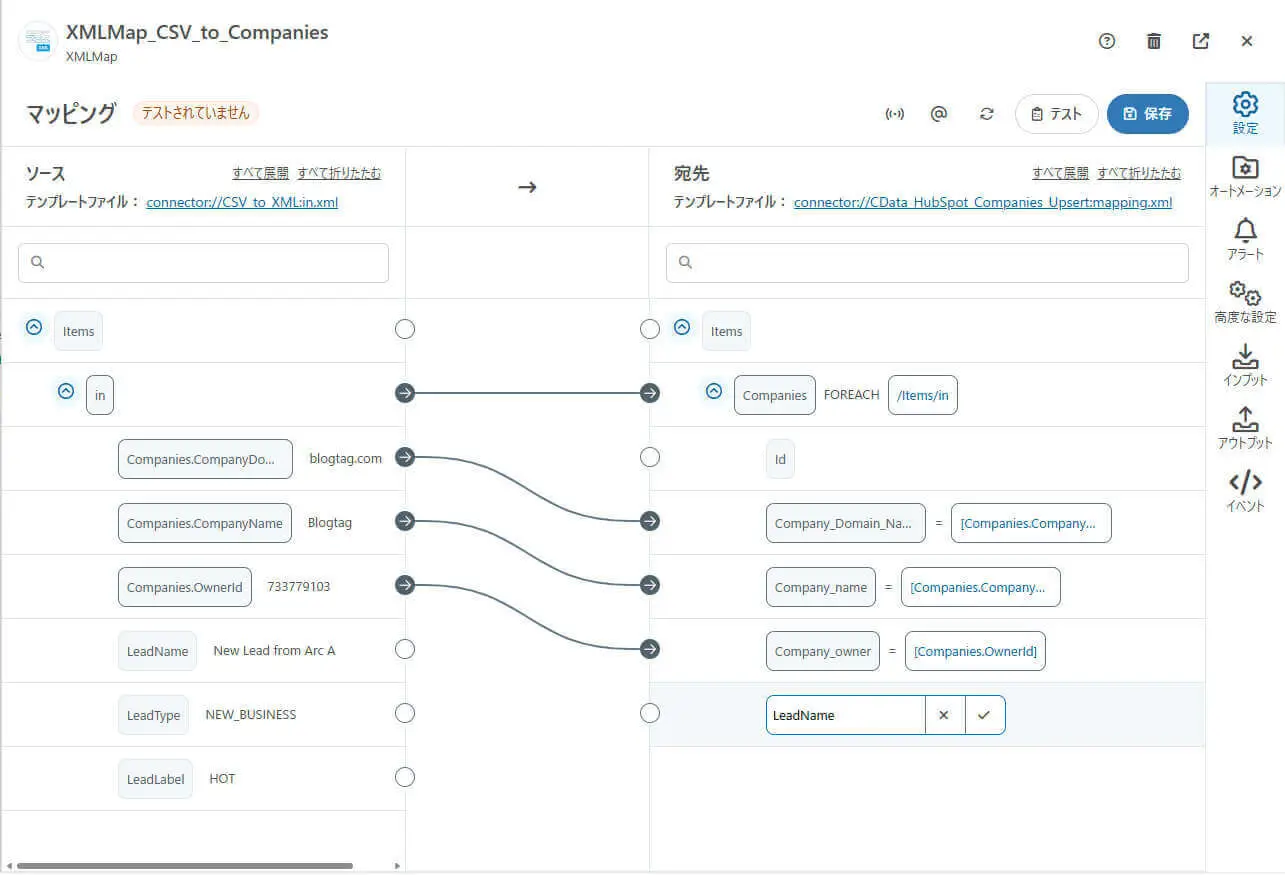Screen dimensions: 1285x875
Task: Click the broadcast signal icon
Action: tap(895, 114)
